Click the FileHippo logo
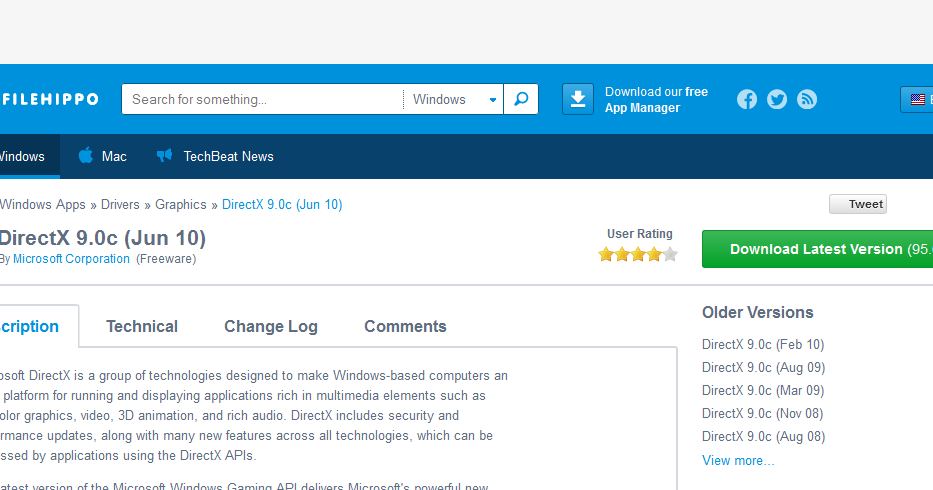This screenshot has width=933, height=490. point(49,99)
